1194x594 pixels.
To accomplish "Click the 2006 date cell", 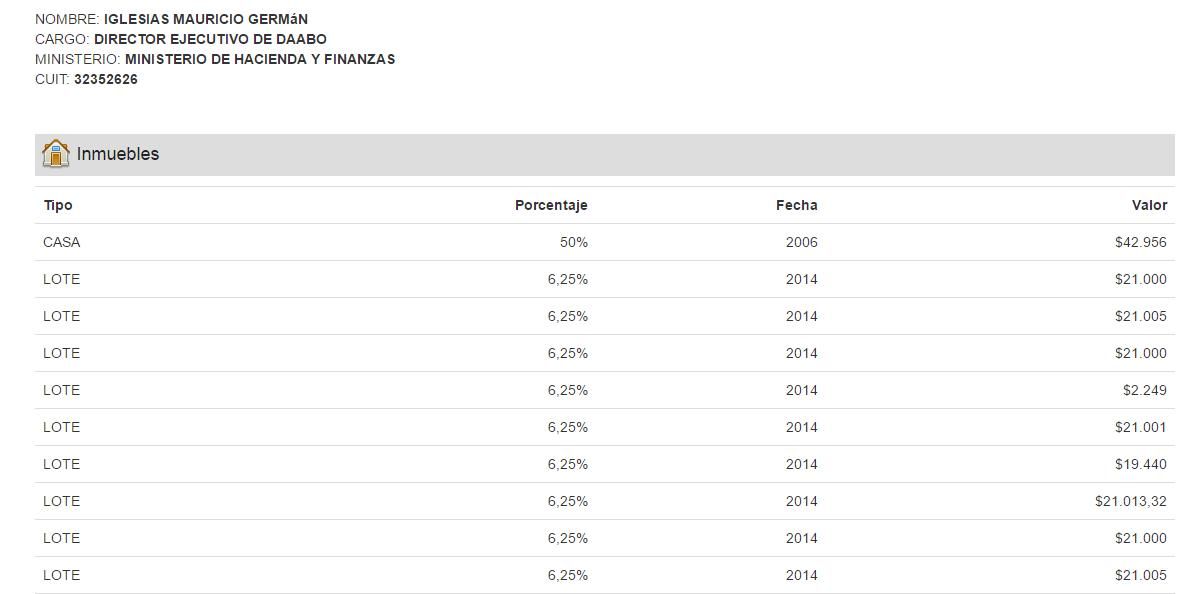I will point(801,242).
